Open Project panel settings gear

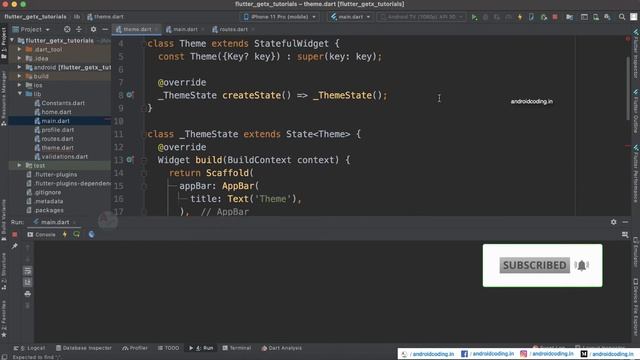(93, 29)
